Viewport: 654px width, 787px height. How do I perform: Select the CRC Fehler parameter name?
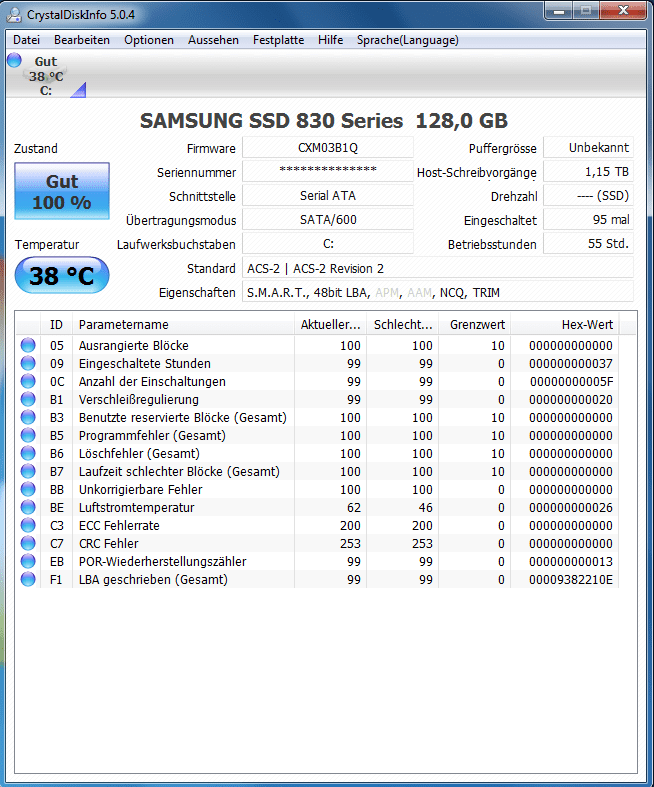coord(108,544)
